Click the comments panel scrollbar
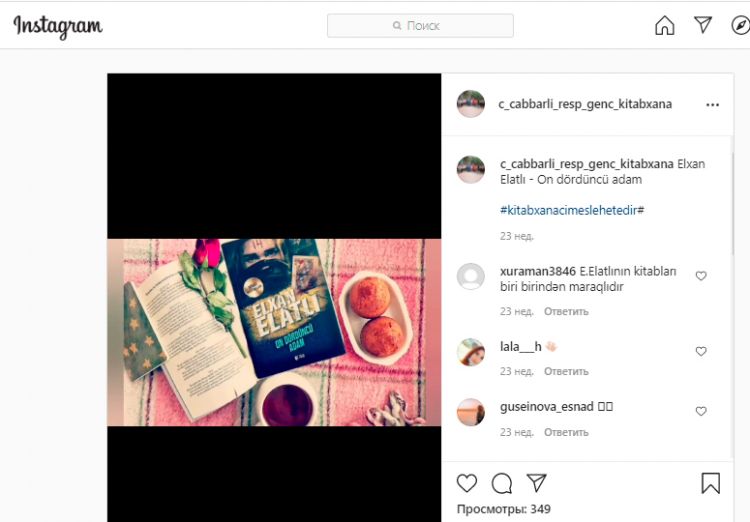 [731, 204]
